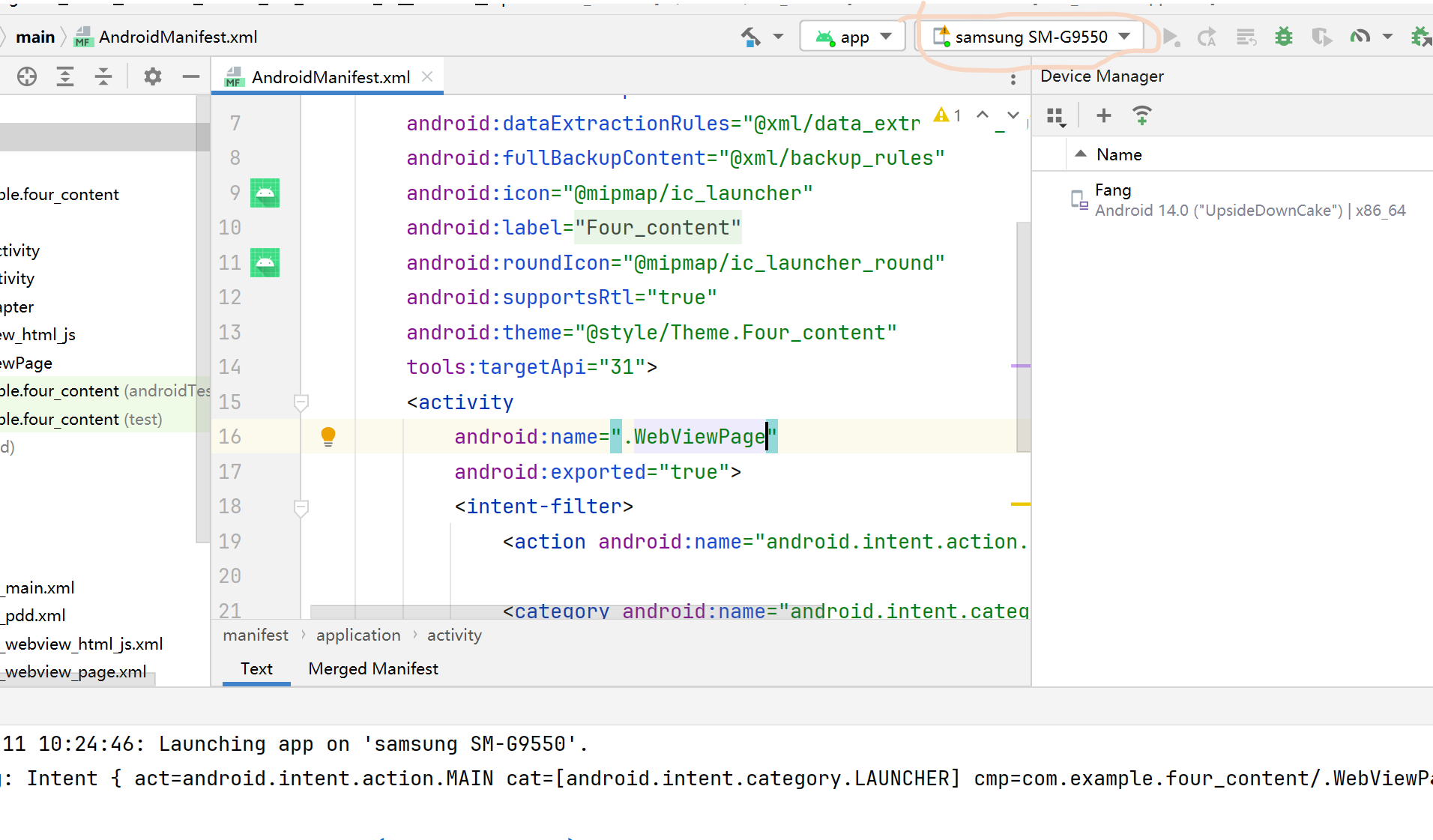Open the app run configuration dropdown

854,37
